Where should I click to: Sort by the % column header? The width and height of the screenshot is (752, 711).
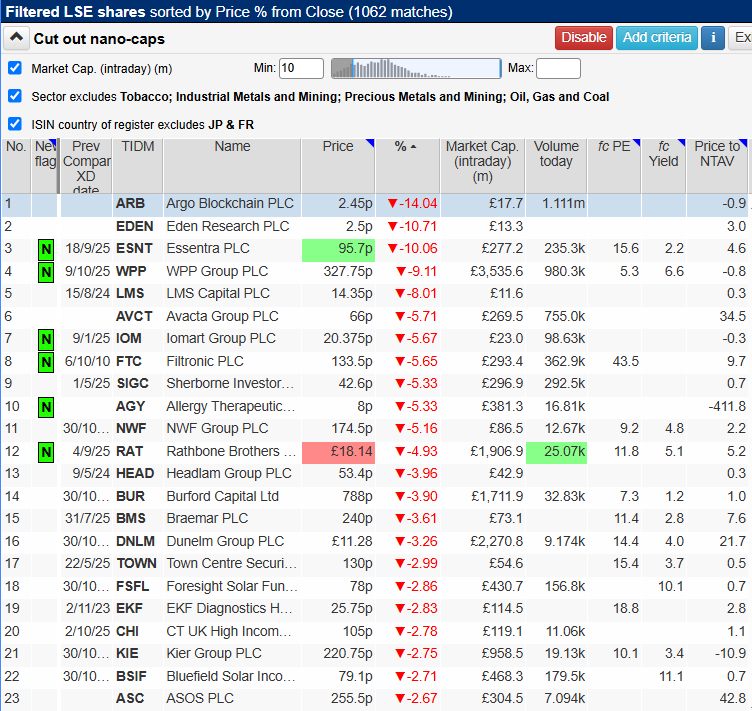coord(407,166)
